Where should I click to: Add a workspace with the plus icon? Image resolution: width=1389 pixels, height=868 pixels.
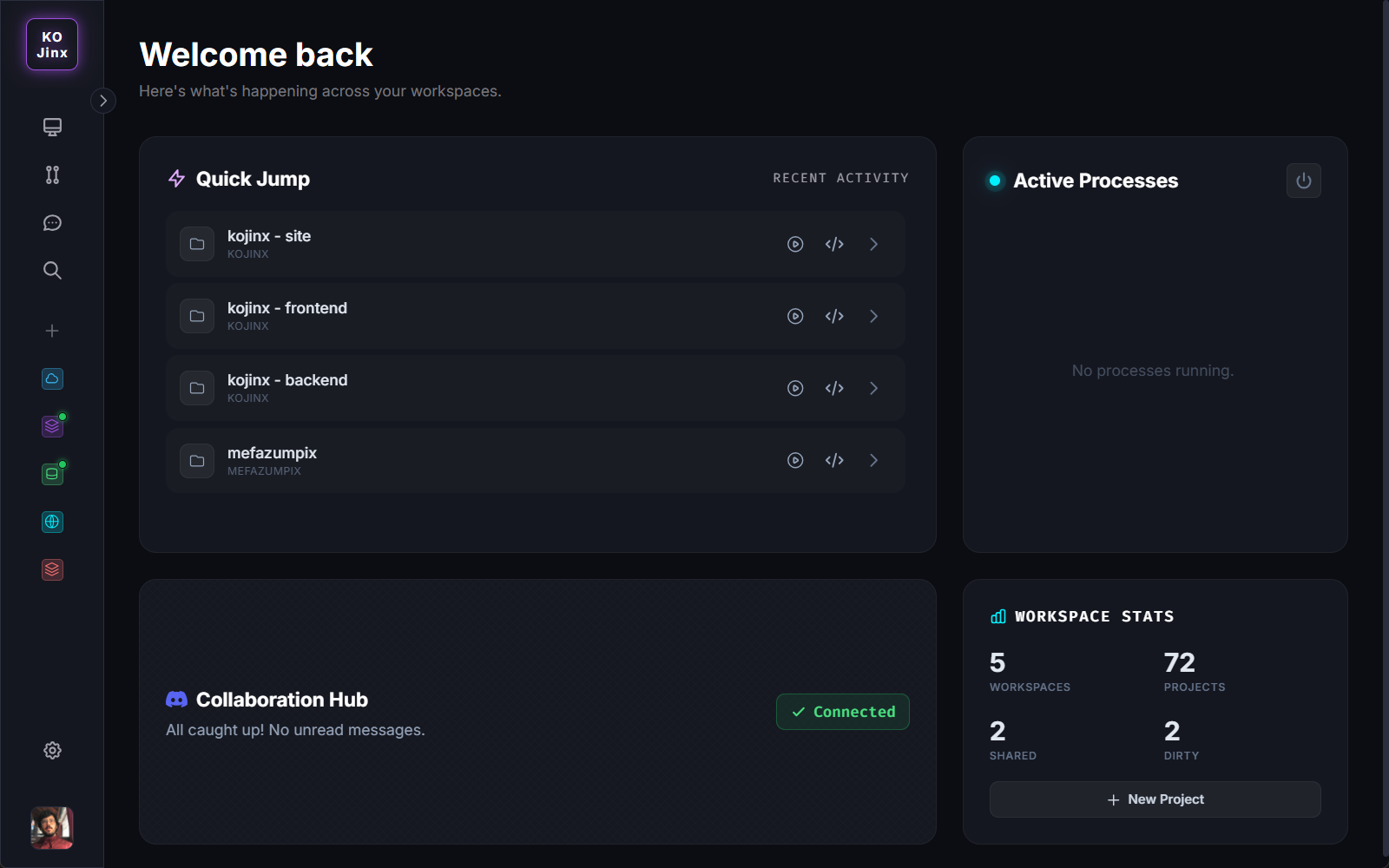tap(52, 331)
